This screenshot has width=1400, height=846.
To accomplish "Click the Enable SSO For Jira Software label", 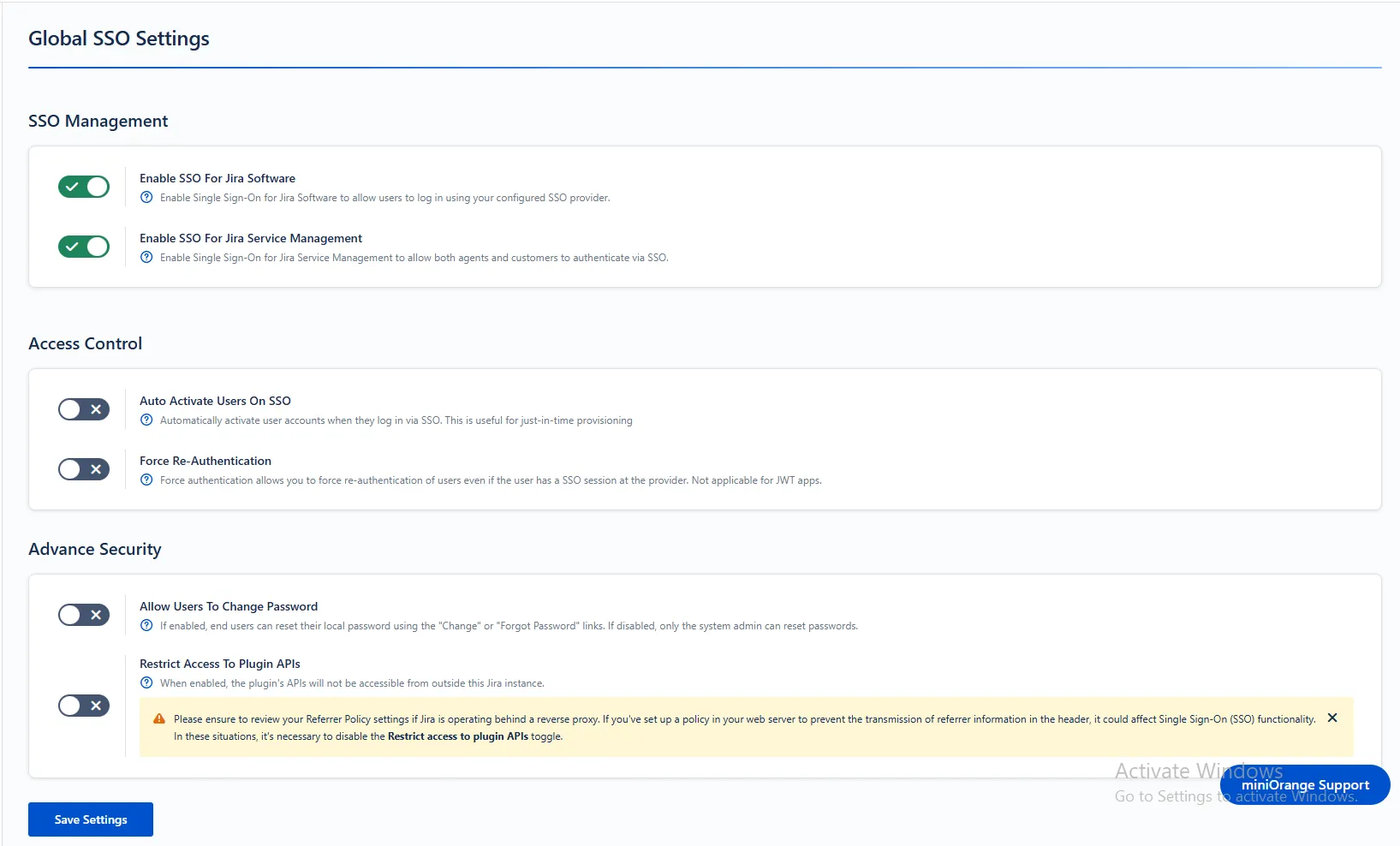I will 217,178.
